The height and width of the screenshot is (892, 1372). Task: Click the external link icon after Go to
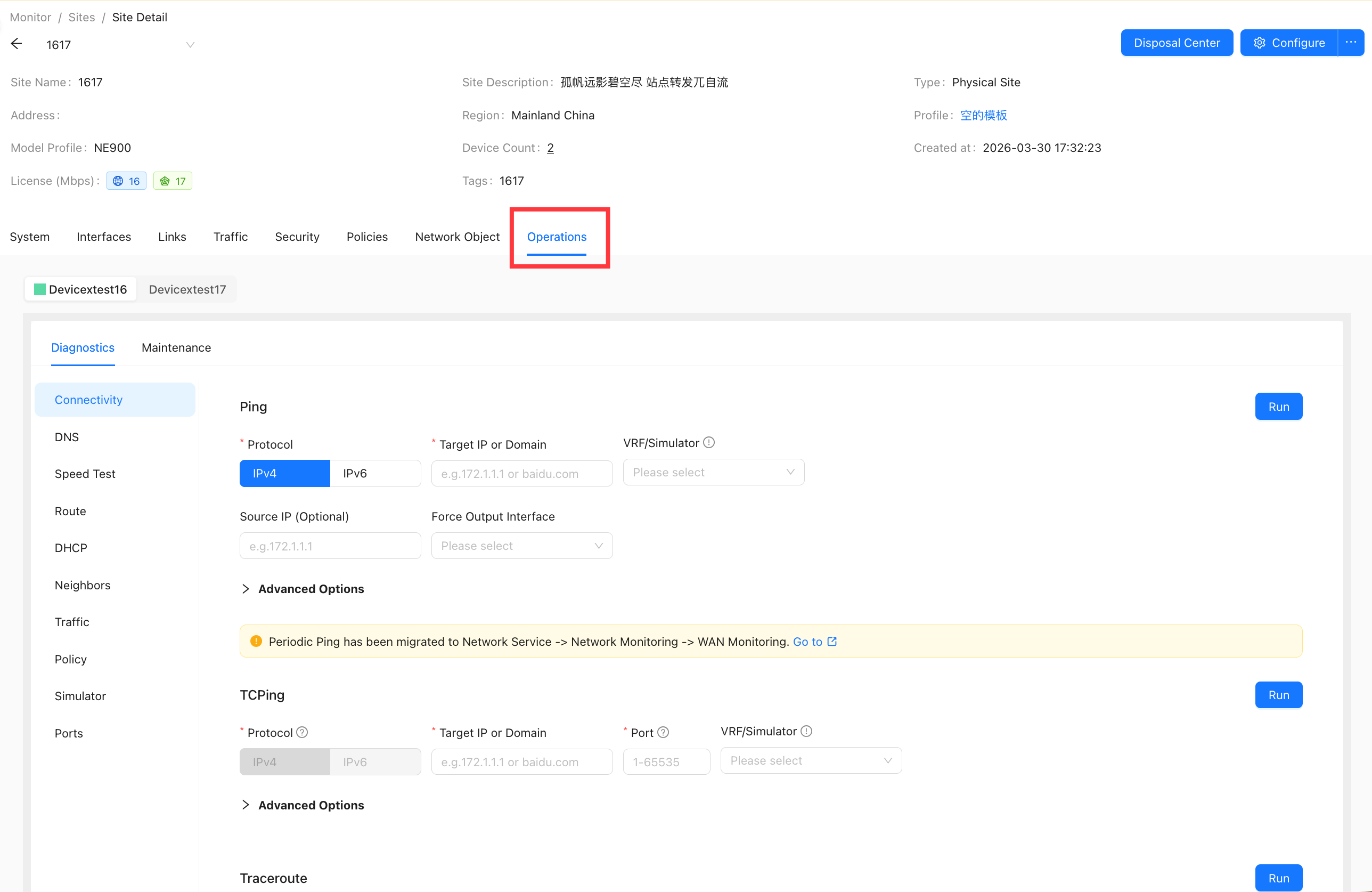(x=832, y=642)
